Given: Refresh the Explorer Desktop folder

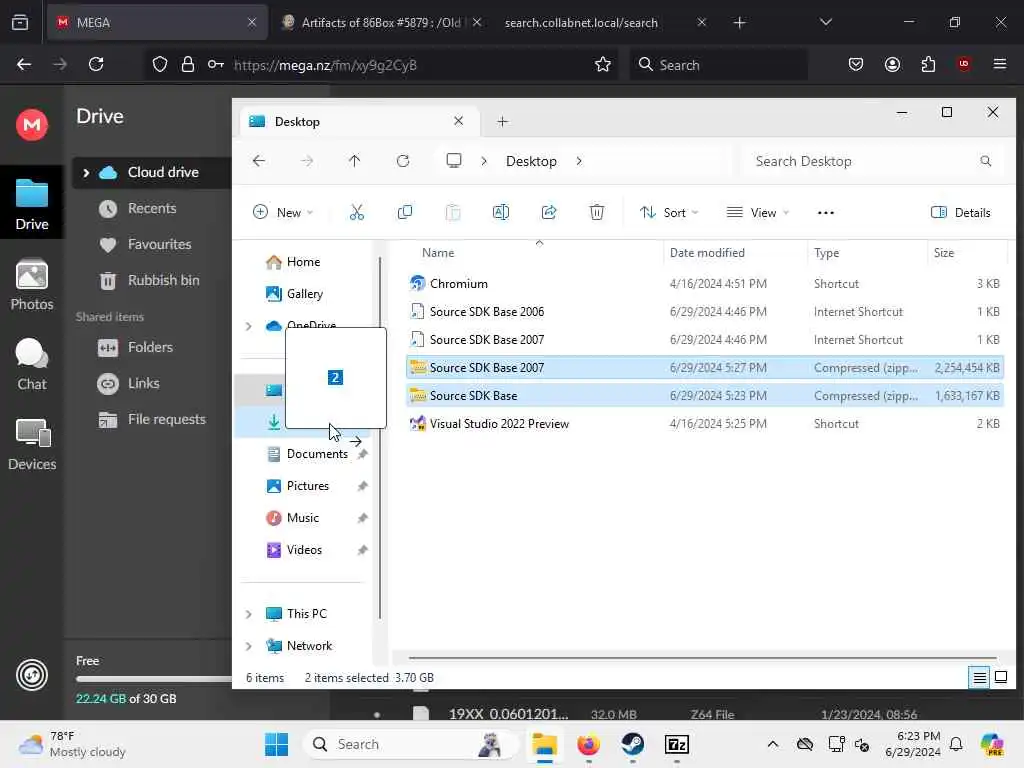Looking at the screenshot, I should click(403, 161).
